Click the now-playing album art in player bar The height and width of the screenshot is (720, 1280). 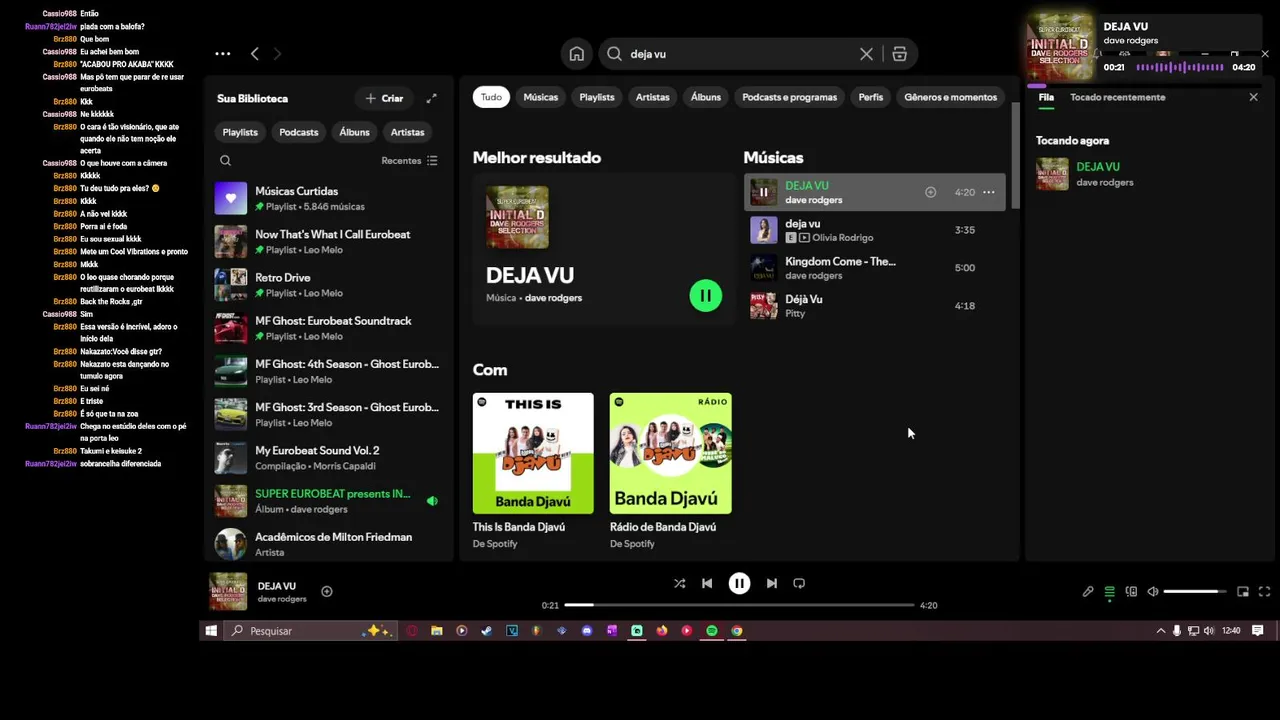(x=228, y=591)
